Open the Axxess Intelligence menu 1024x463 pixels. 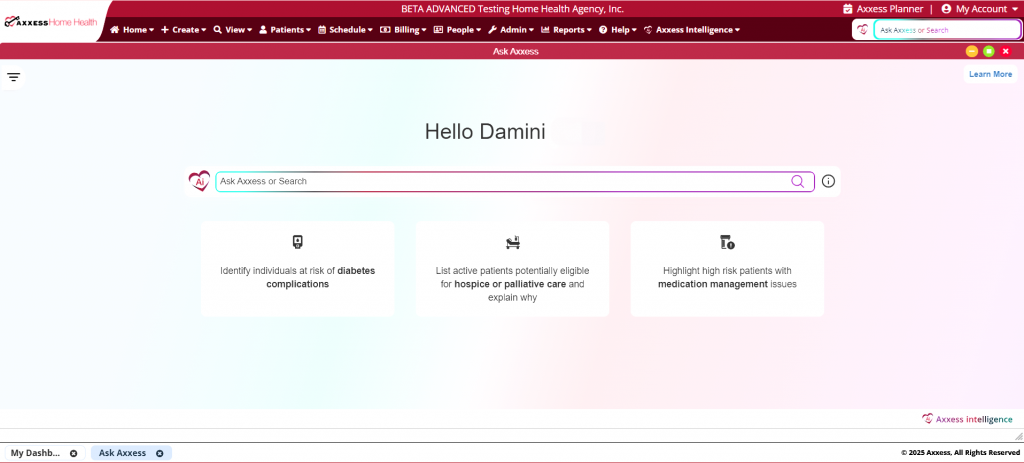tap(692, 29)
